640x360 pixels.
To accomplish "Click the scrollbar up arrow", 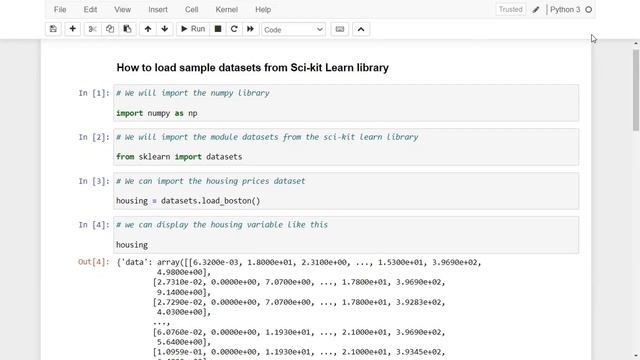I will 636,43.
